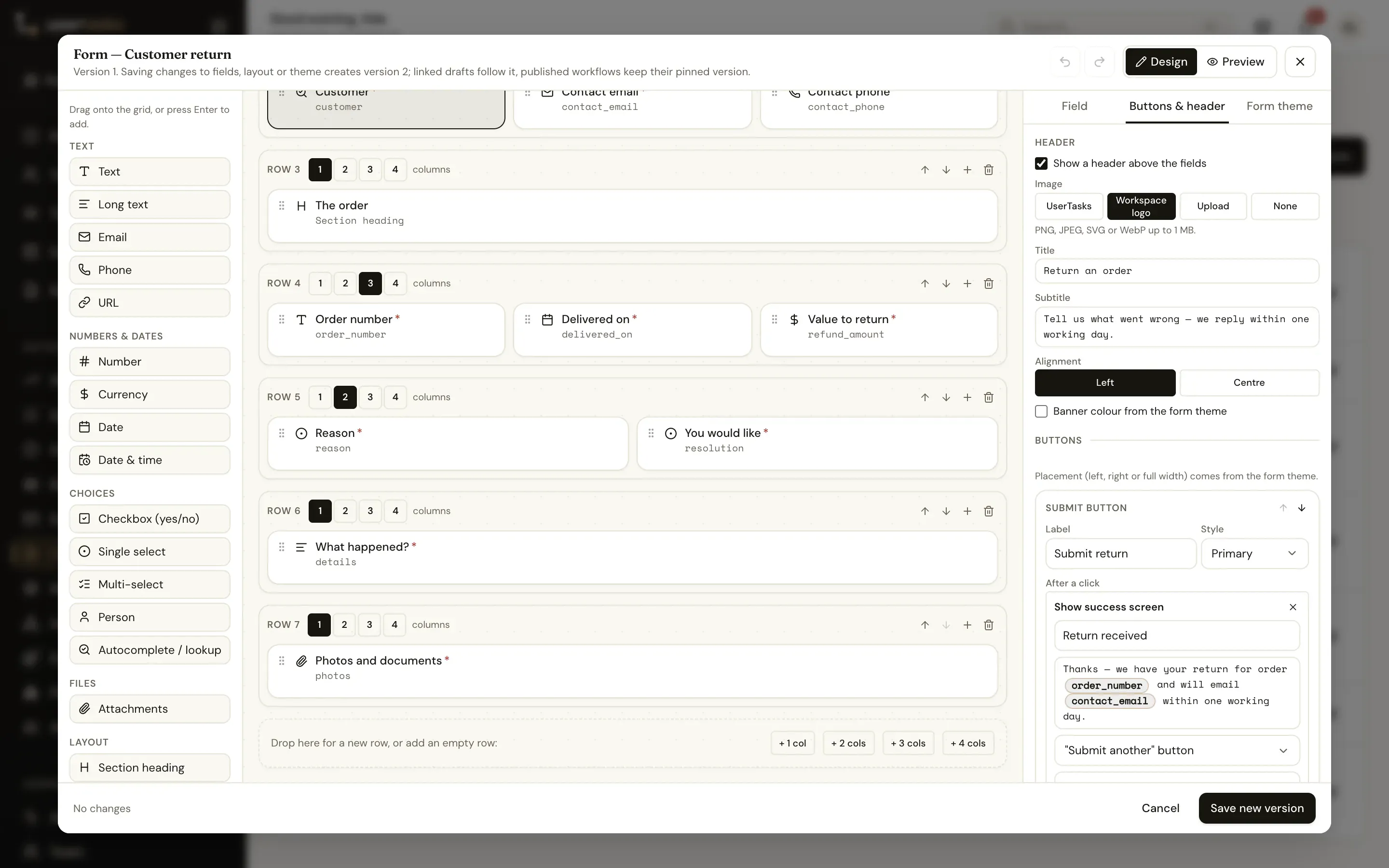Open the Primary style dropdown

pos(1254,554)
